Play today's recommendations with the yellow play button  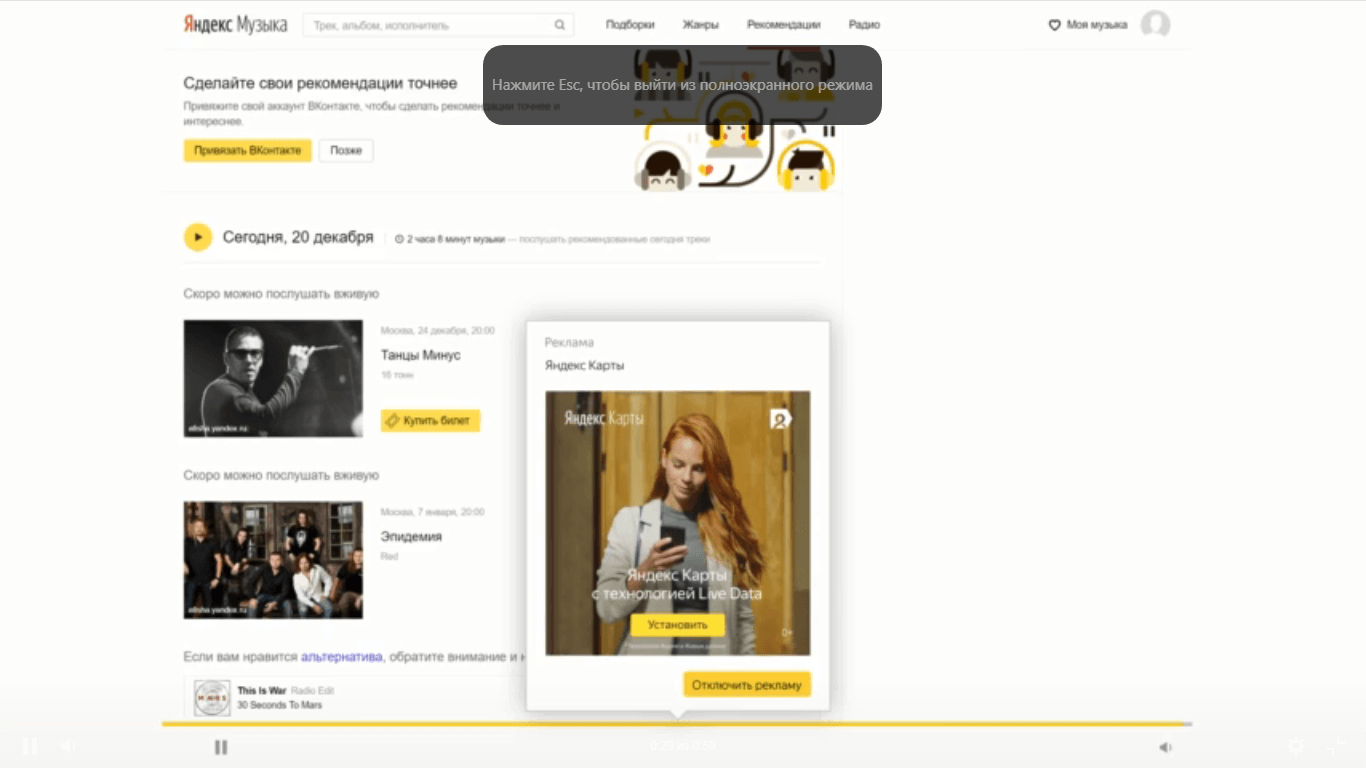198,237
